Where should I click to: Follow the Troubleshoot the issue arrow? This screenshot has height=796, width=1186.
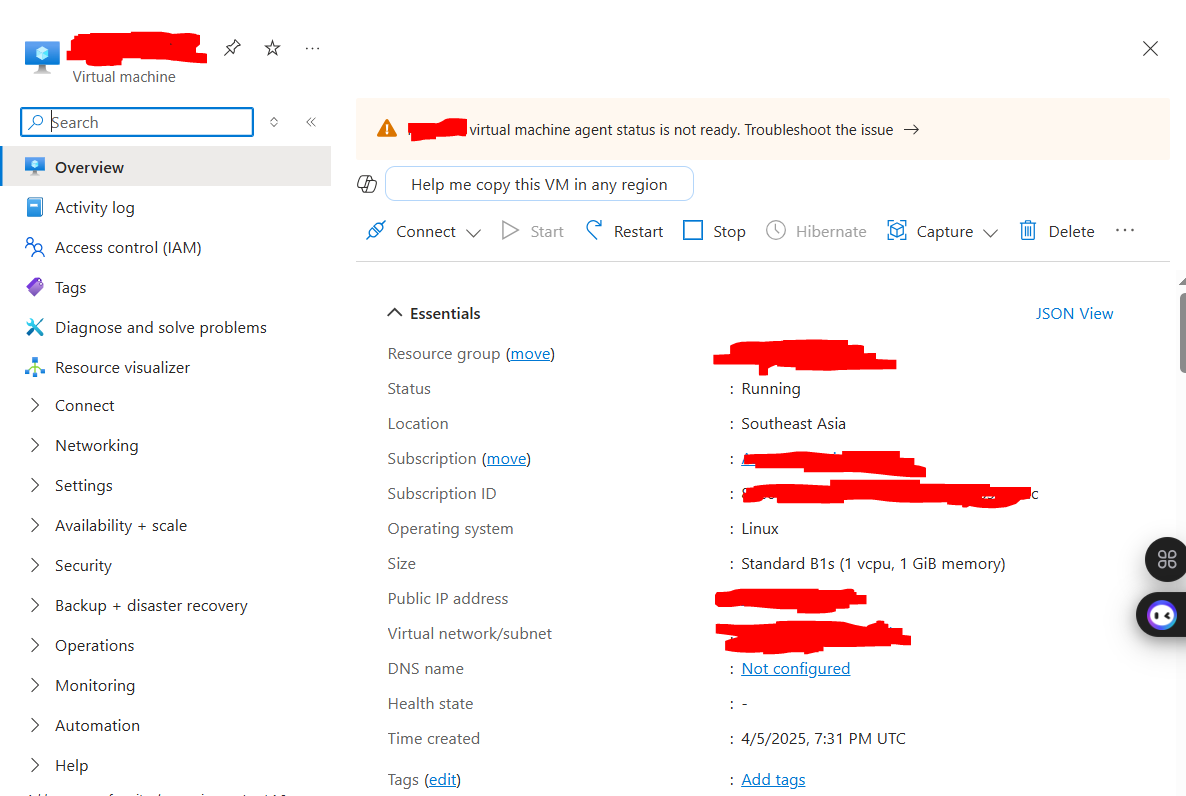point(911,130)
